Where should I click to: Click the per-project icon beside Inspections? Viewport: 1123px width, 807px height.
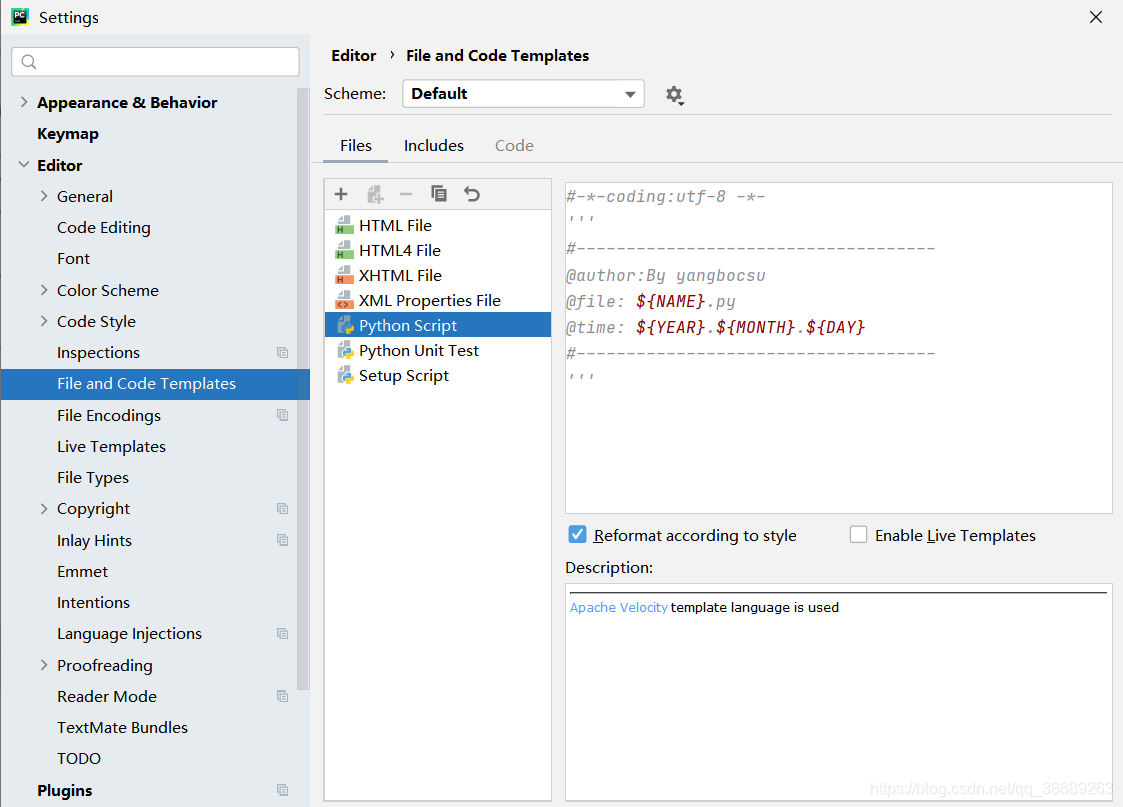pyautogui.click(x=282, y=352)
